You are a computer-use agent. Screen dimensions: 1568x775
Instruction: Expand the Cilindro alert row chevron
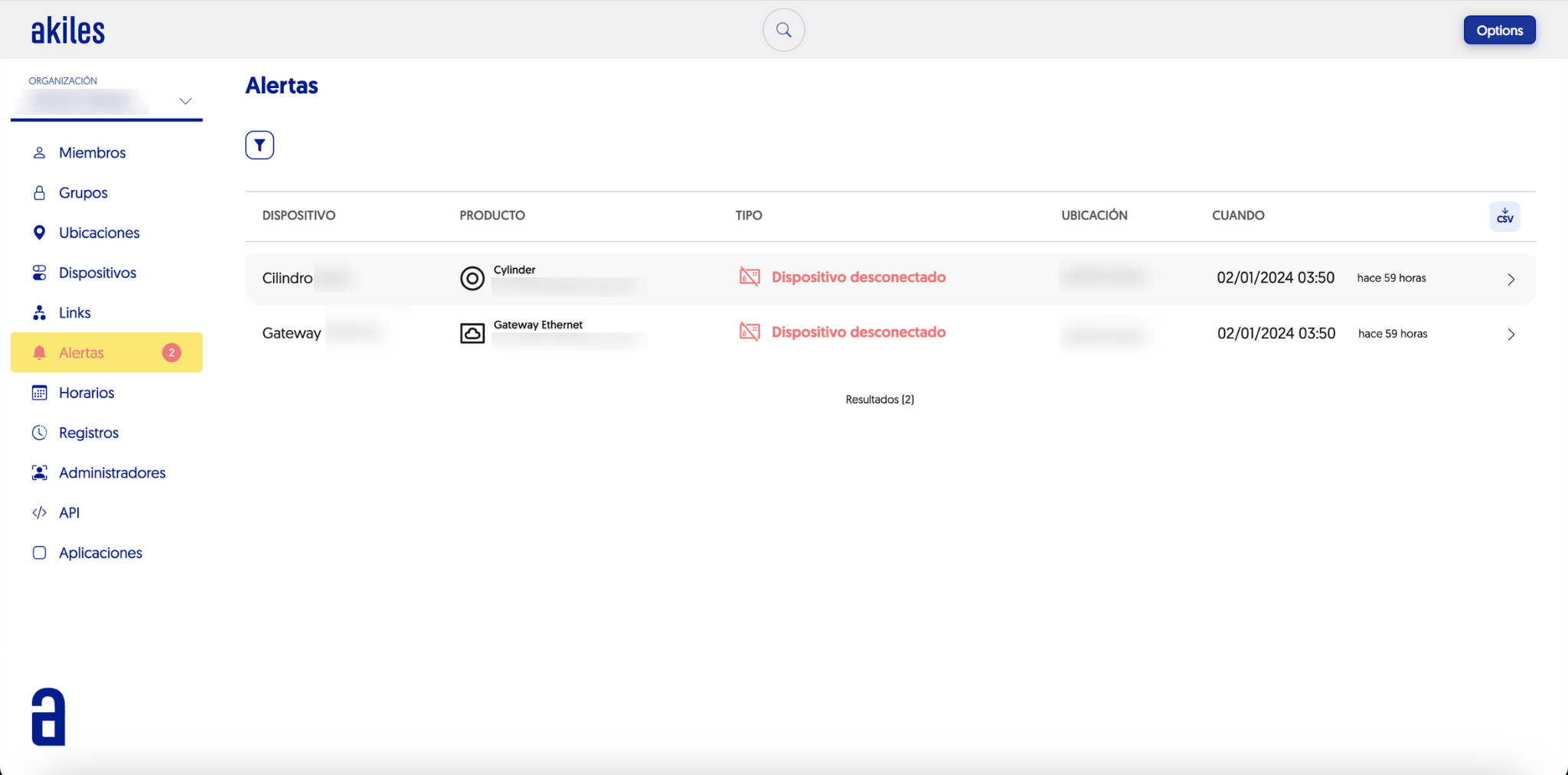pos(1511,280)
